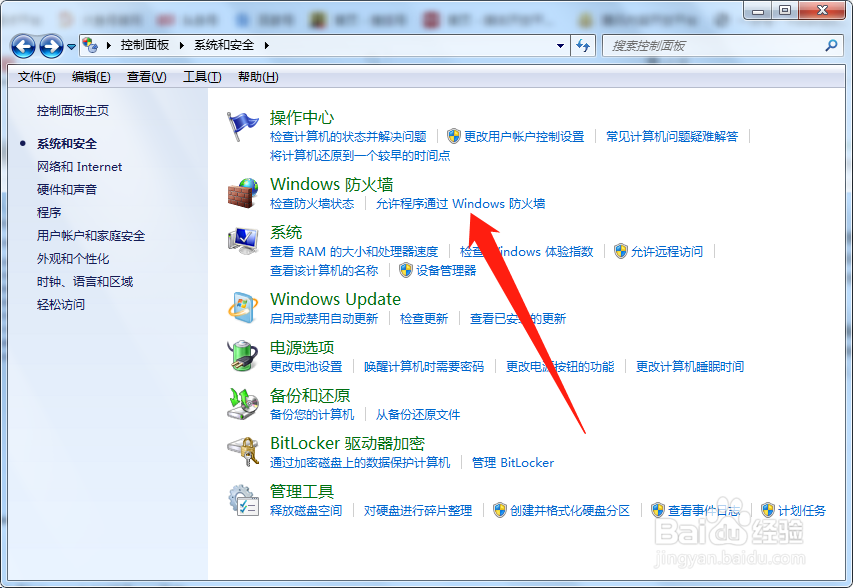Open the Backup and Restore icon
This screenshot has width=853, height=588.
(243, 404)
